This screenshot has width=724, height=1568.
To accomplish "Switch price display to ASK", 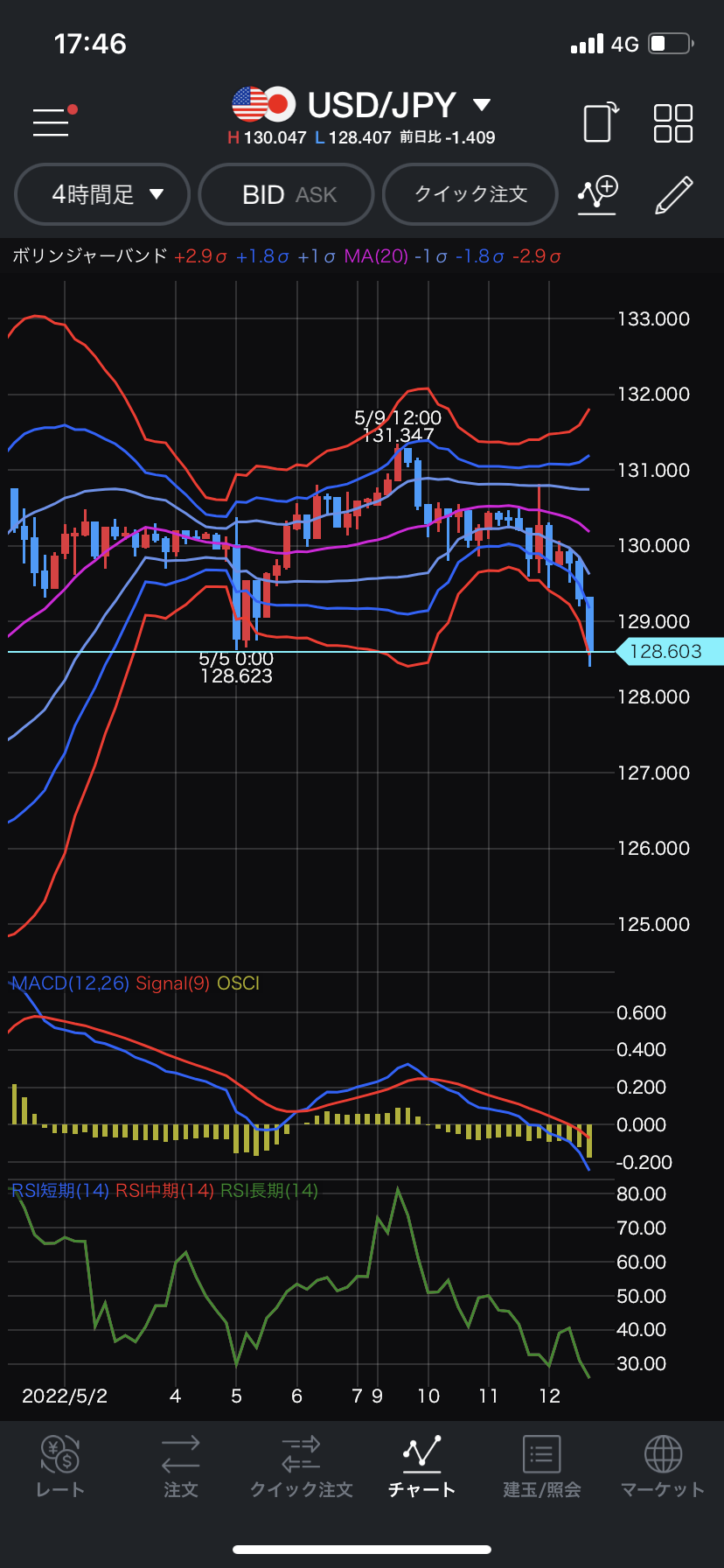I will (317, 195).
